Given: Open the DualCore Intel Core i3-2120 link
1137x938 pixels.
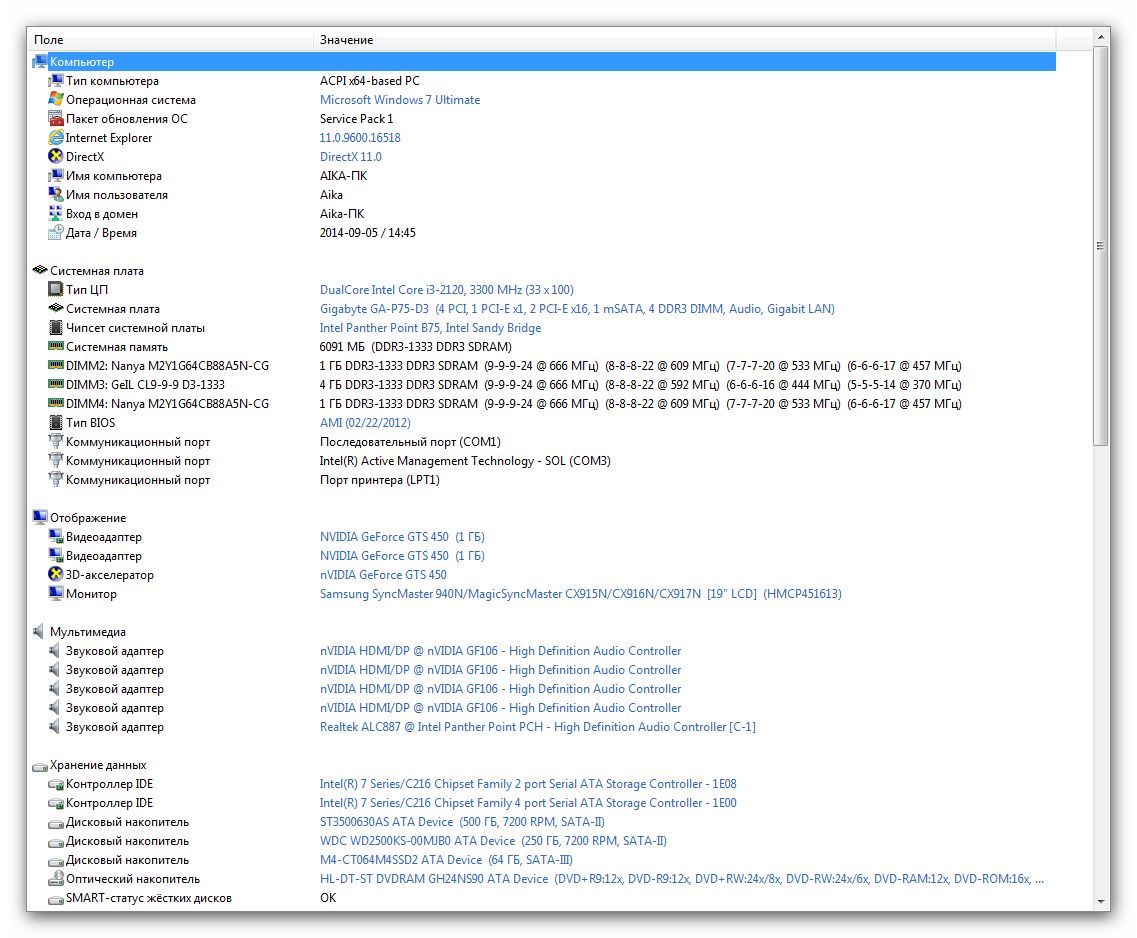Looking at the screenshot, I should click(447, 290).
